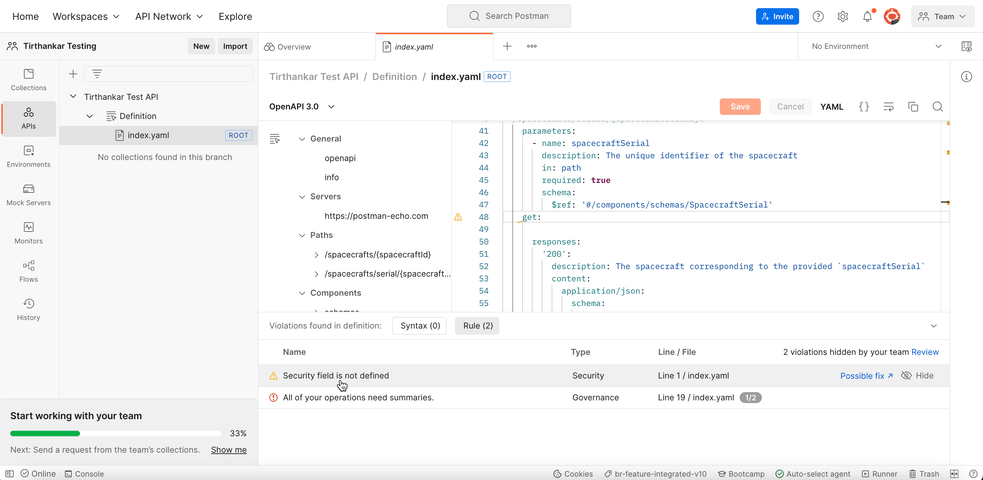This screenshot has height=480, width=983.
Task: Collapse the General outline section
Action: pos(302,138)
